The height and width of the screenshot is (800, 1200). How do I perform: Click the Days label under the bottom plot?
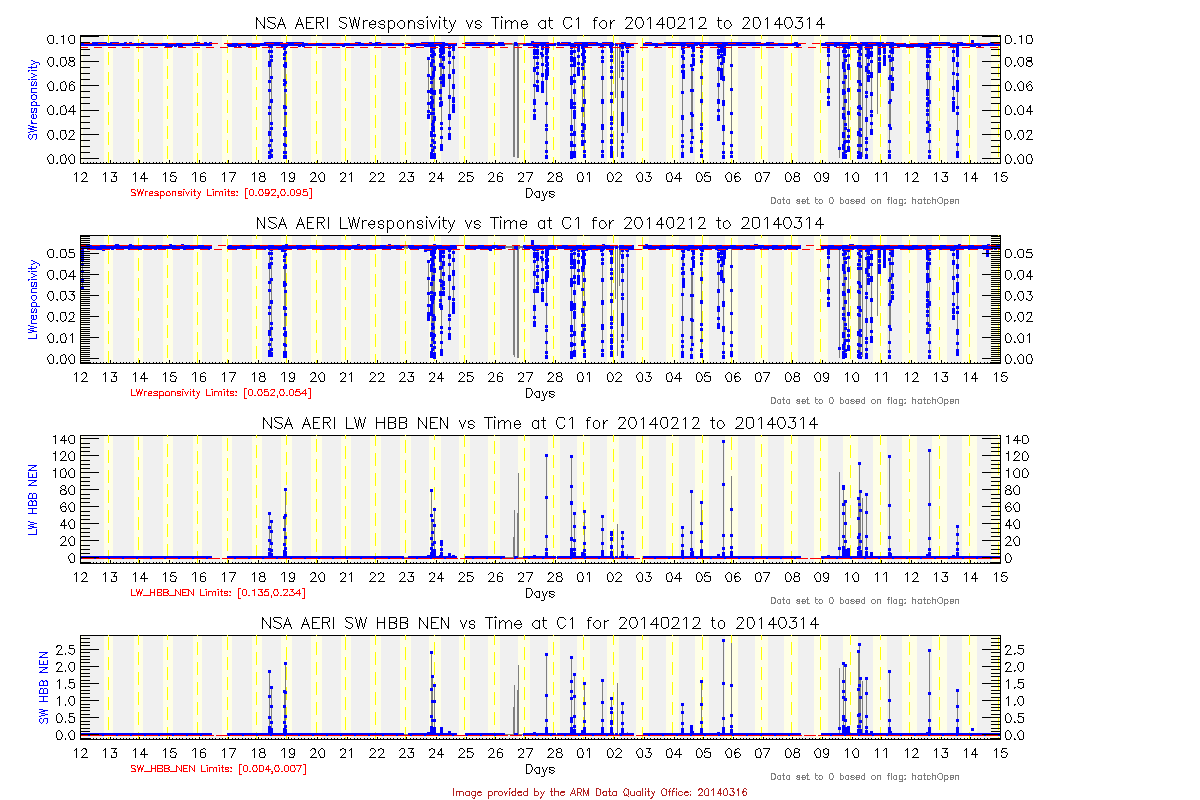(x=540, y=769)
